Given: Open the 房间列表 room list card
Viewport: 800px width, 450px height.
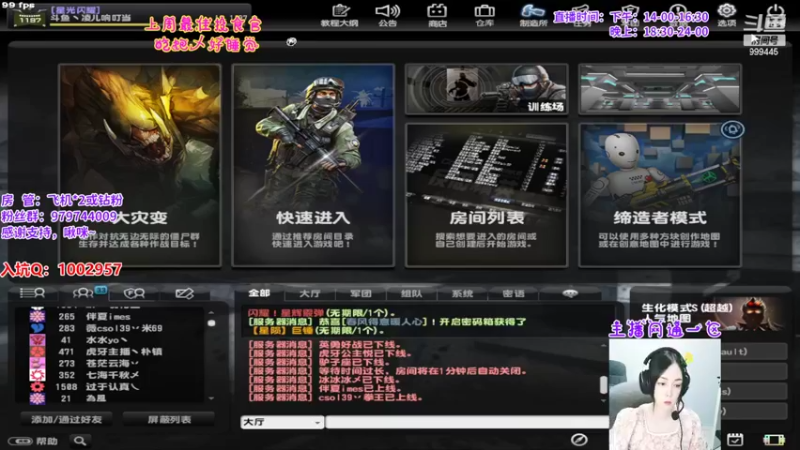Looking at the screenshot, I should coord(486,195).
